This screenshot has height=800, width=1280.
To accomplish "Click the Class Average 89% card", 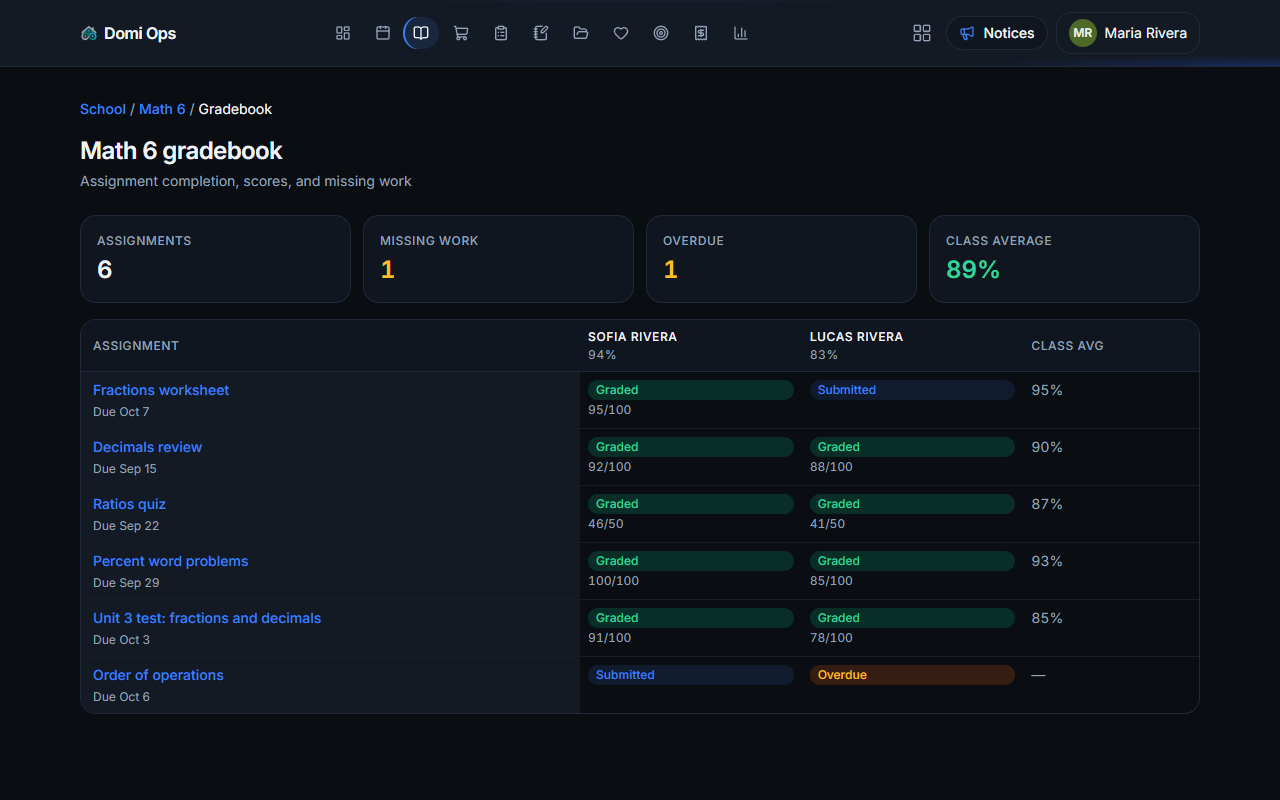I will [x=1064, y=259].
